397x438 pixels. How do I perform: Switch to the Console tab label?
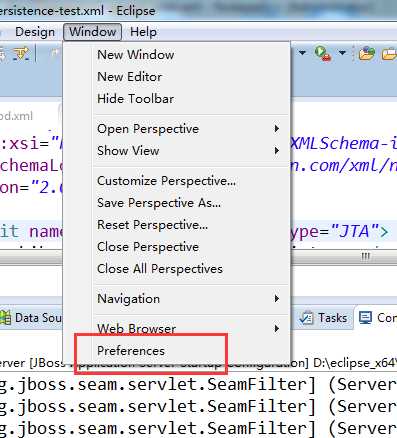(387, 318)
